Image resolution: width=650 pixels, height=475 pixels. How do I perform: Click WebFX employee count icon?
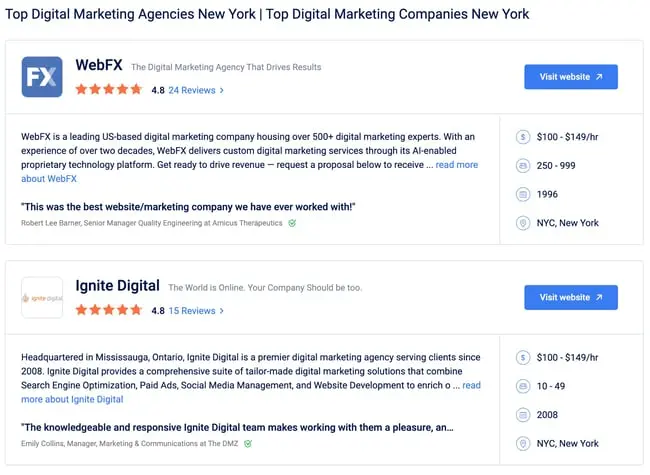click(x=523, y=165)
